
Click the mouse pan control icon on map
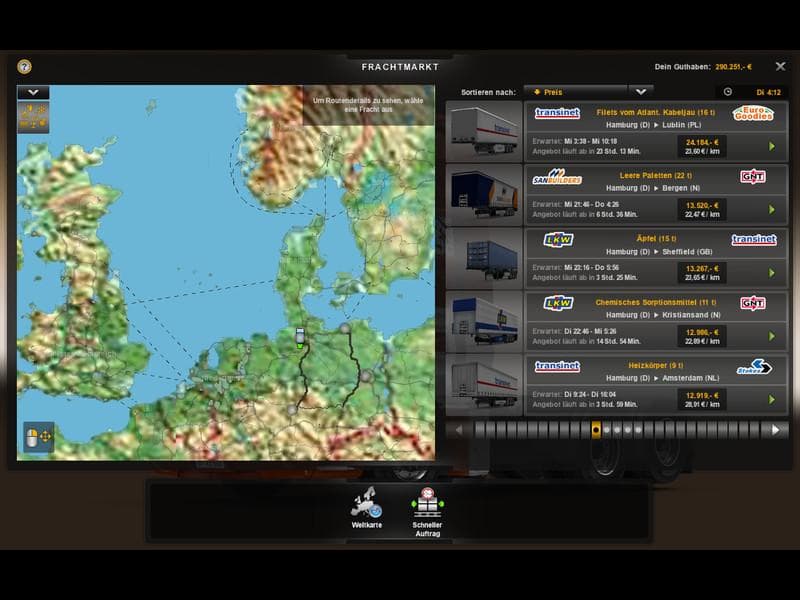38,437
